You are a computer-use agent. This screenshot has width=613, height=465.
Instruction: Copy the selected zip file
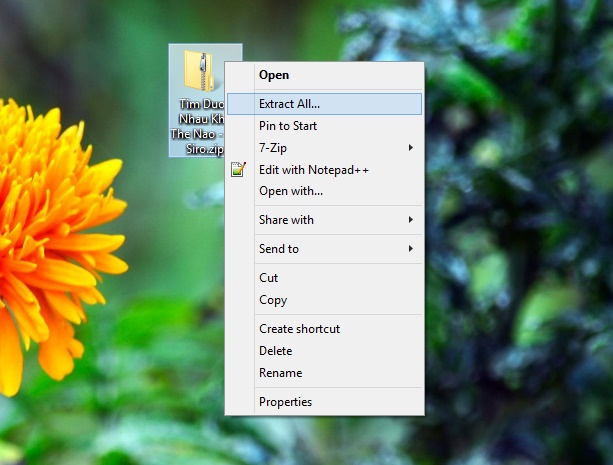(x=273, y=300)
